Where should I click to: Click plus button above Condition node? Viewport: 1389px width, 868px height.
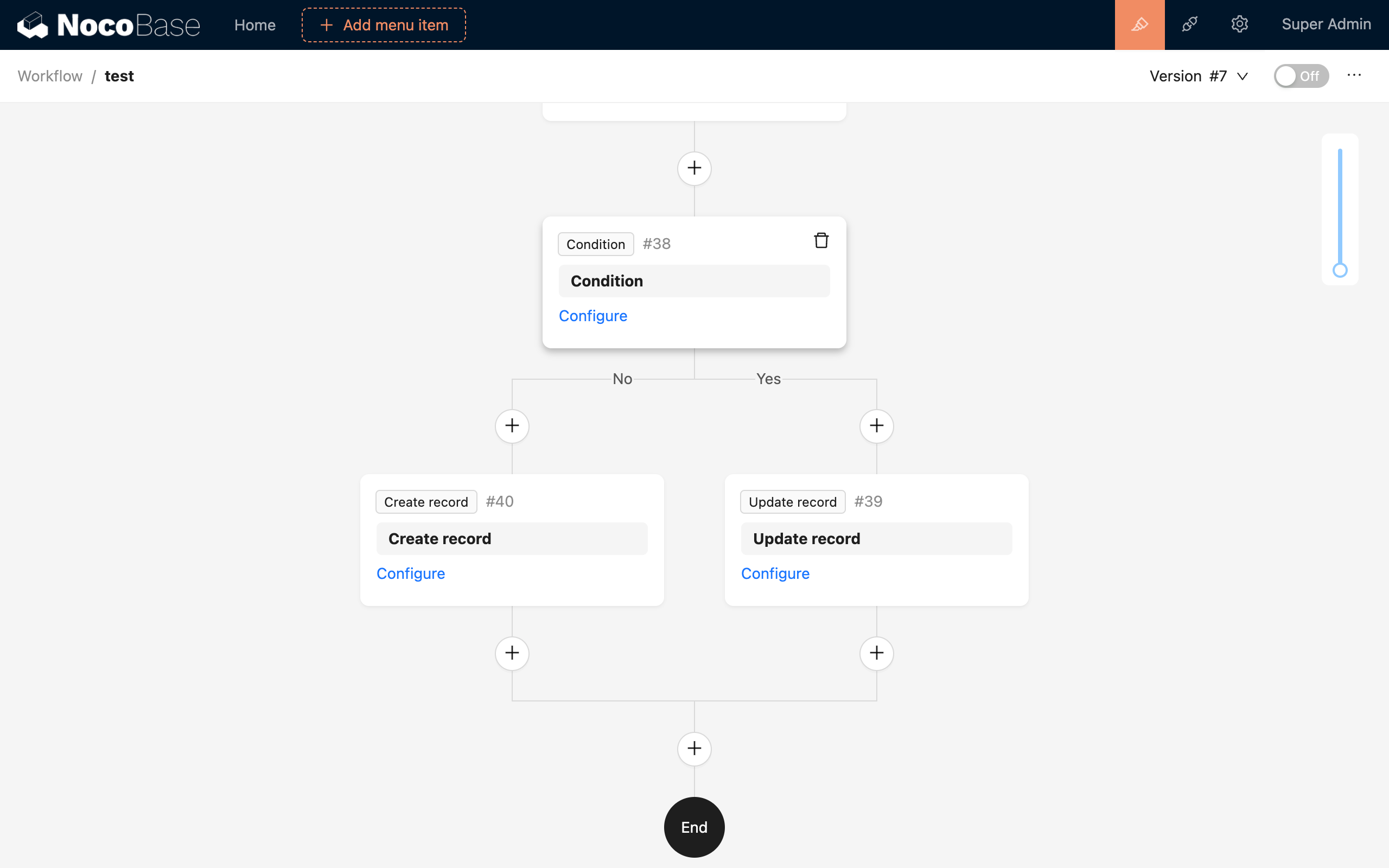point(694,168)
